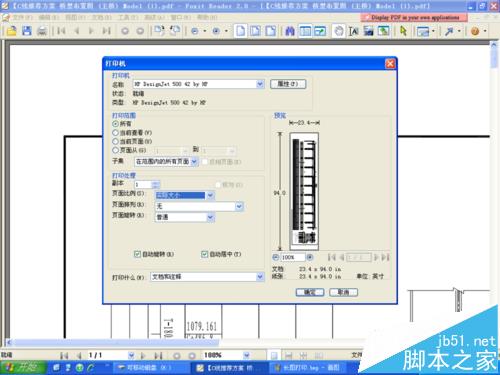Click the preview zoom in icon in dialog
The height and width of the screenshot is (375, 500).
tap(310, 257)
